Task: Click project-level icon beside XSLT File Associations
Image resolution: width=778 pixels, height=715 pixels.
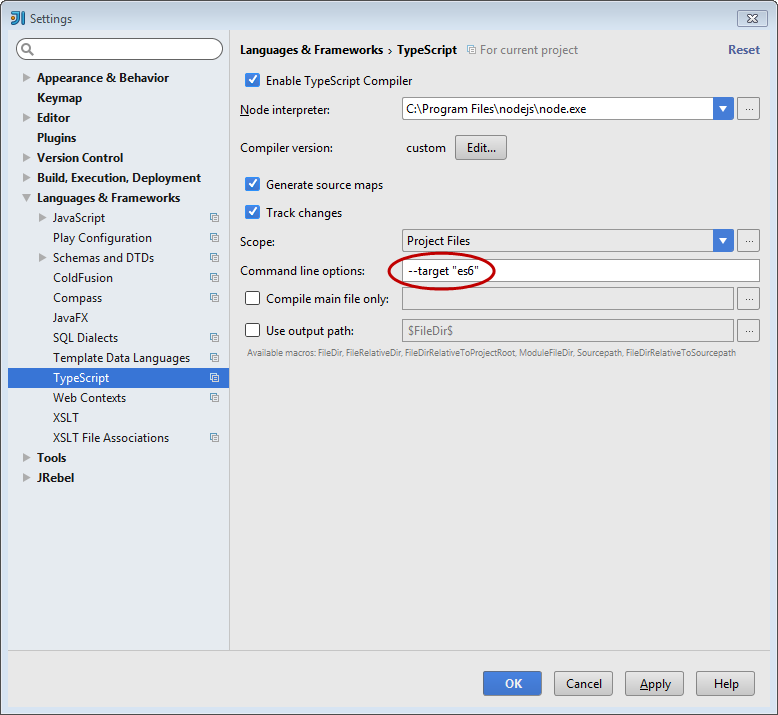Action: pyautogui.click(x=214, y=438)
